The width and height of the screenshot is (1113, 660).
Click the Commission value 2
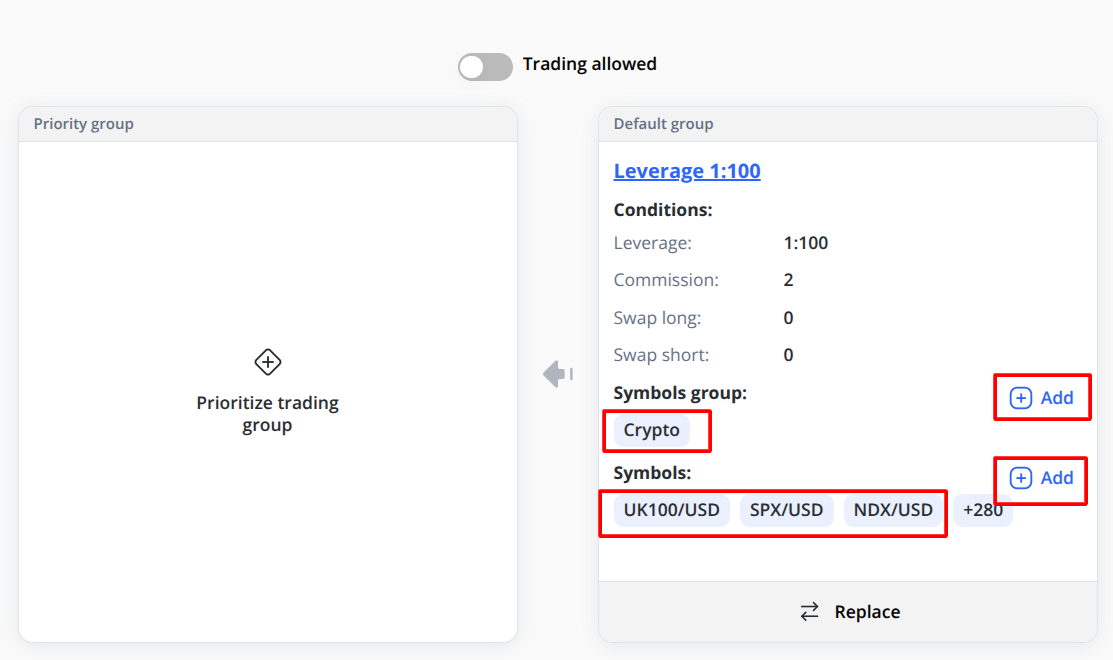pyautogui.click(x=788, y=280)
